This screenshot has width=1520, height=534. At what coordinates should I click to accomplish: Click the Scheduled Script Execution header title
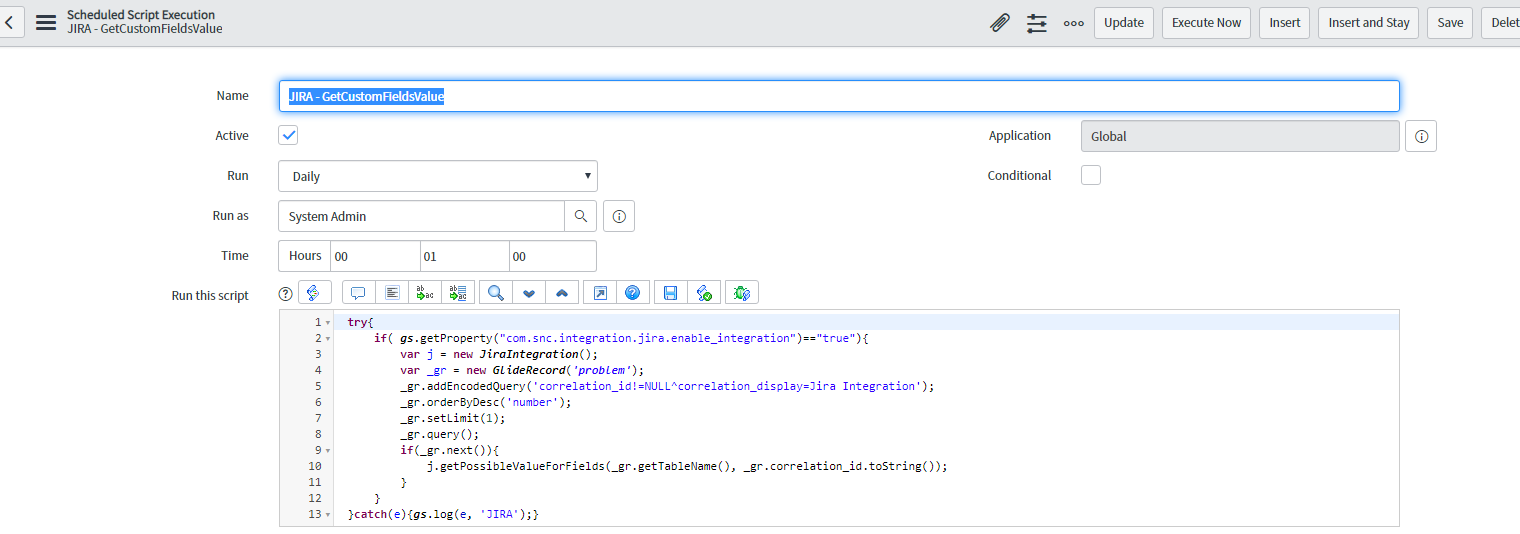click(x=141, y=15)
